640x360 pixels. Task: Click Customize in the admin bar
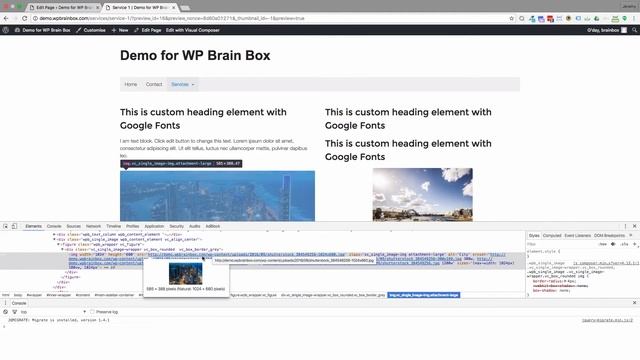click(x=91, y=30)
